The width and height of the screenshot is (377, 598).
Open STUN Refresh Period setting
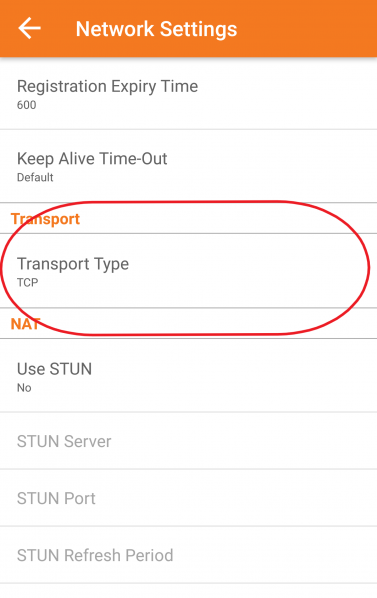tap(188, 555)
